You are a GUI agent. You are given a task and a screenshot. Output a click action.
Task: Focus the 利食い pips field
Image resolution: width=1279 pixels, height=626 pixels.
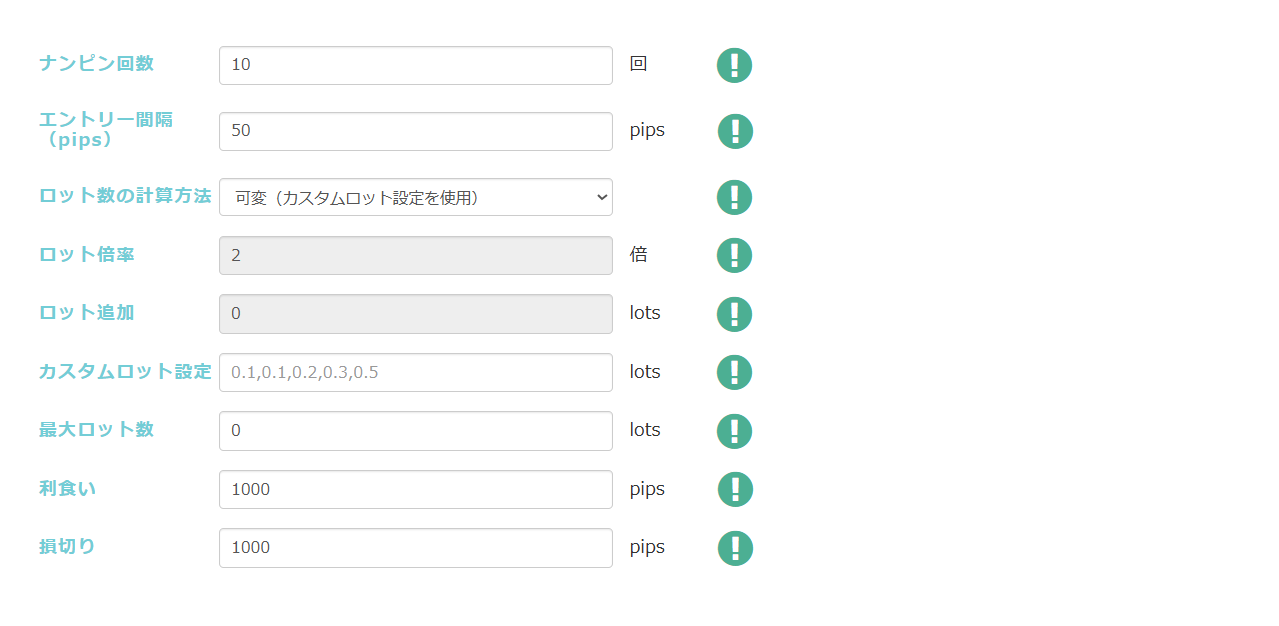(416, 489)
